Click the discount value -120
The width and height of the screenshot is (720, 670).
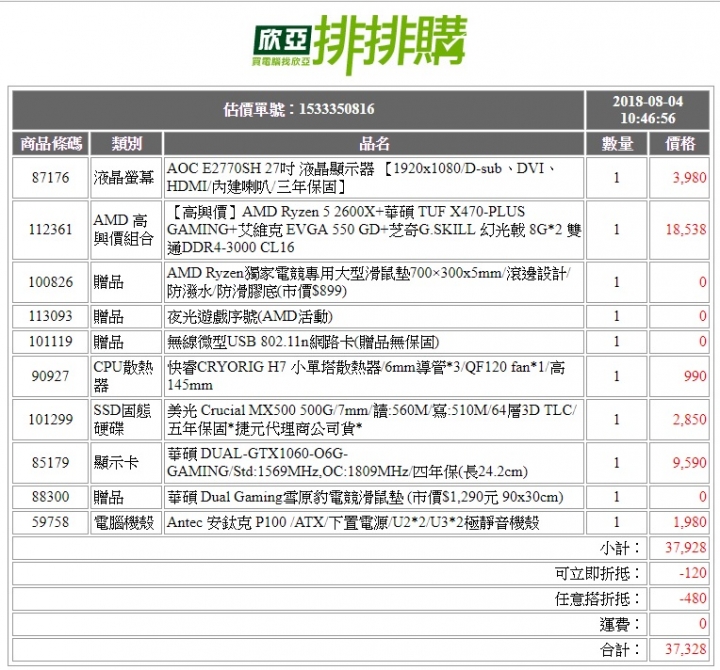pyautogui.click(x=693, y=573)
